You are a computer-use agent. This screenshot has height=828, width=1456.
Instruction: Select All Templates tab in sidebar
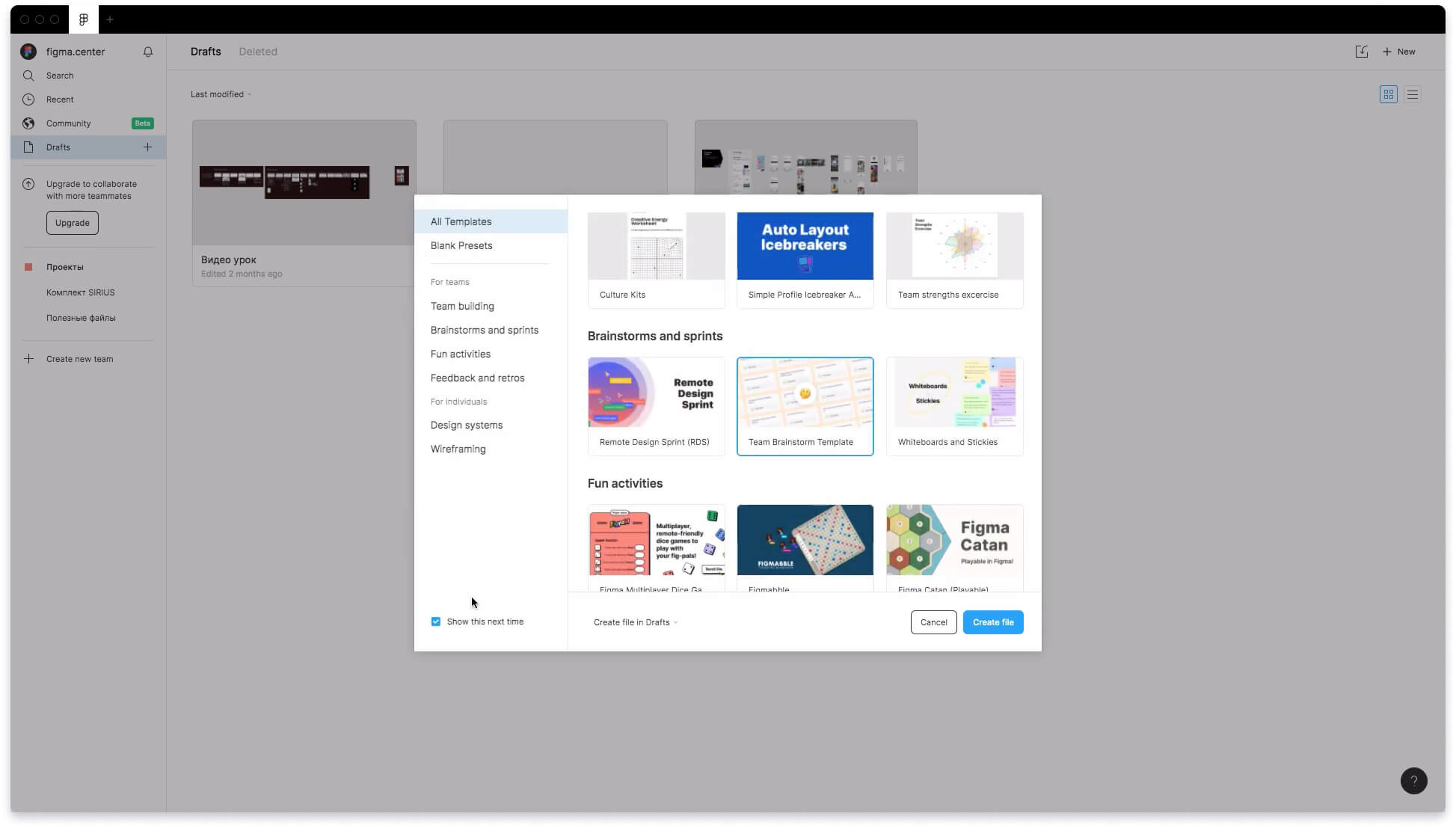pyautogui.click(x=491, y=221)
